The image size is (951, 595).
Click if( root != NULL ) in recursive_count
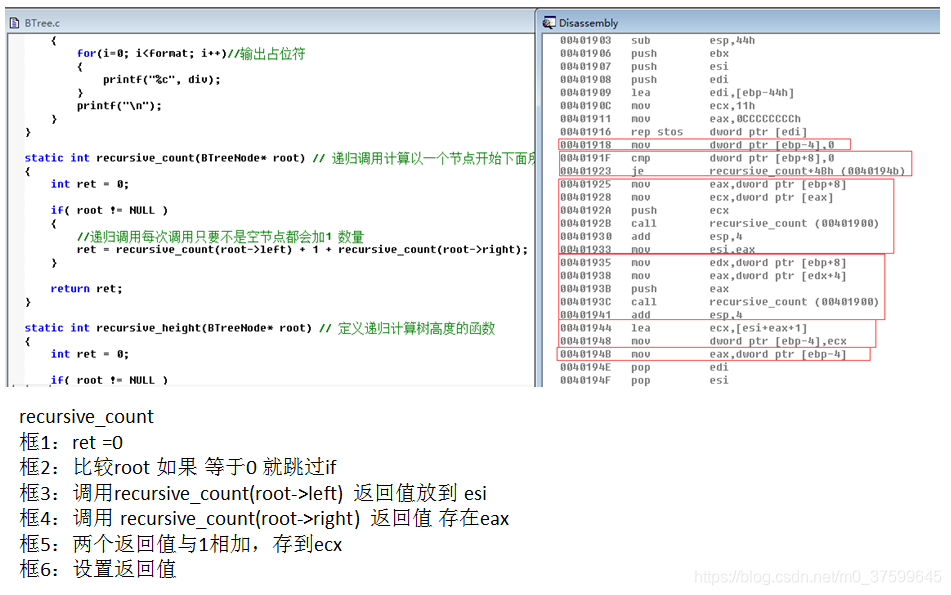coord(109,210)
